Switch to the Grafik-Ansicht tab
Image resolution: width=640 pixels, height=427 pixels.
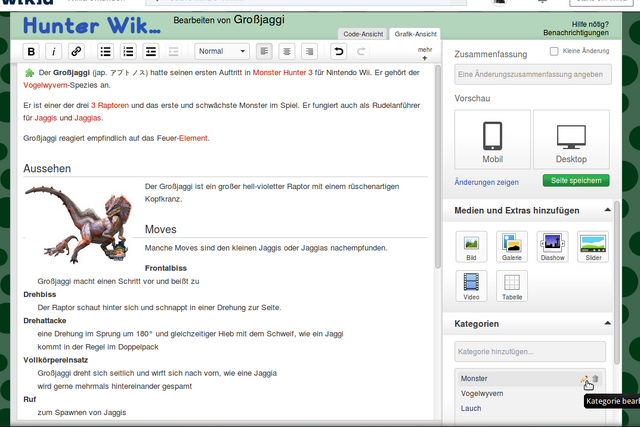(x=416, y=34)
